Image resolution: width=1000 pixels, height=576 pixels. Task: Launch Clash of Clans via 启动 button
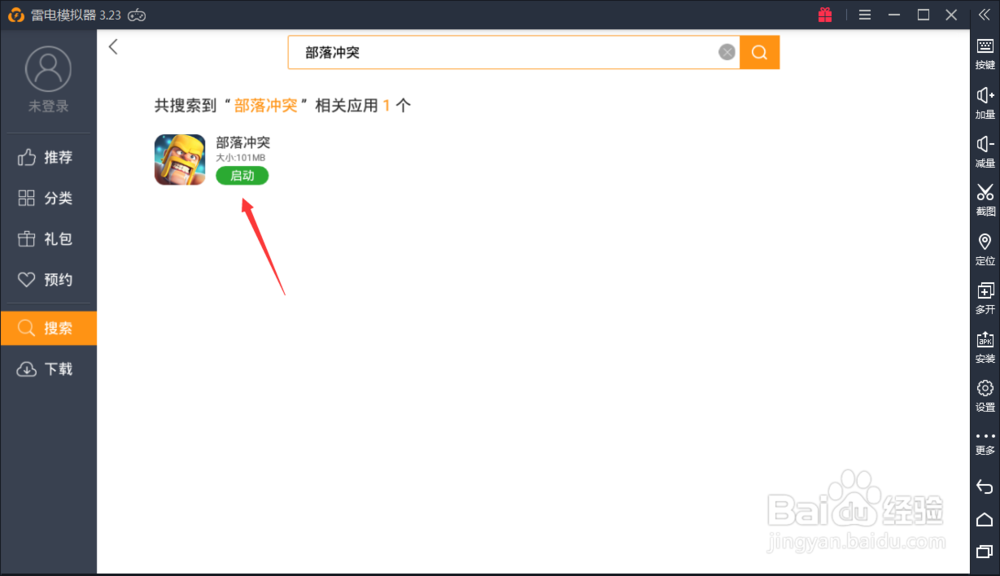(241, 175)
